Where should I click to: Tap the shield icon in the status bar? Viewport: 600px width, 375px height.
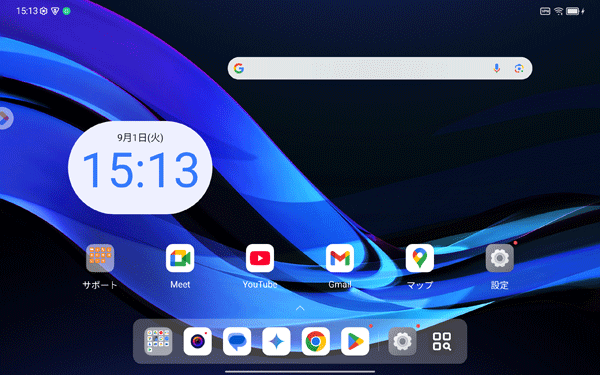point(55,11)
